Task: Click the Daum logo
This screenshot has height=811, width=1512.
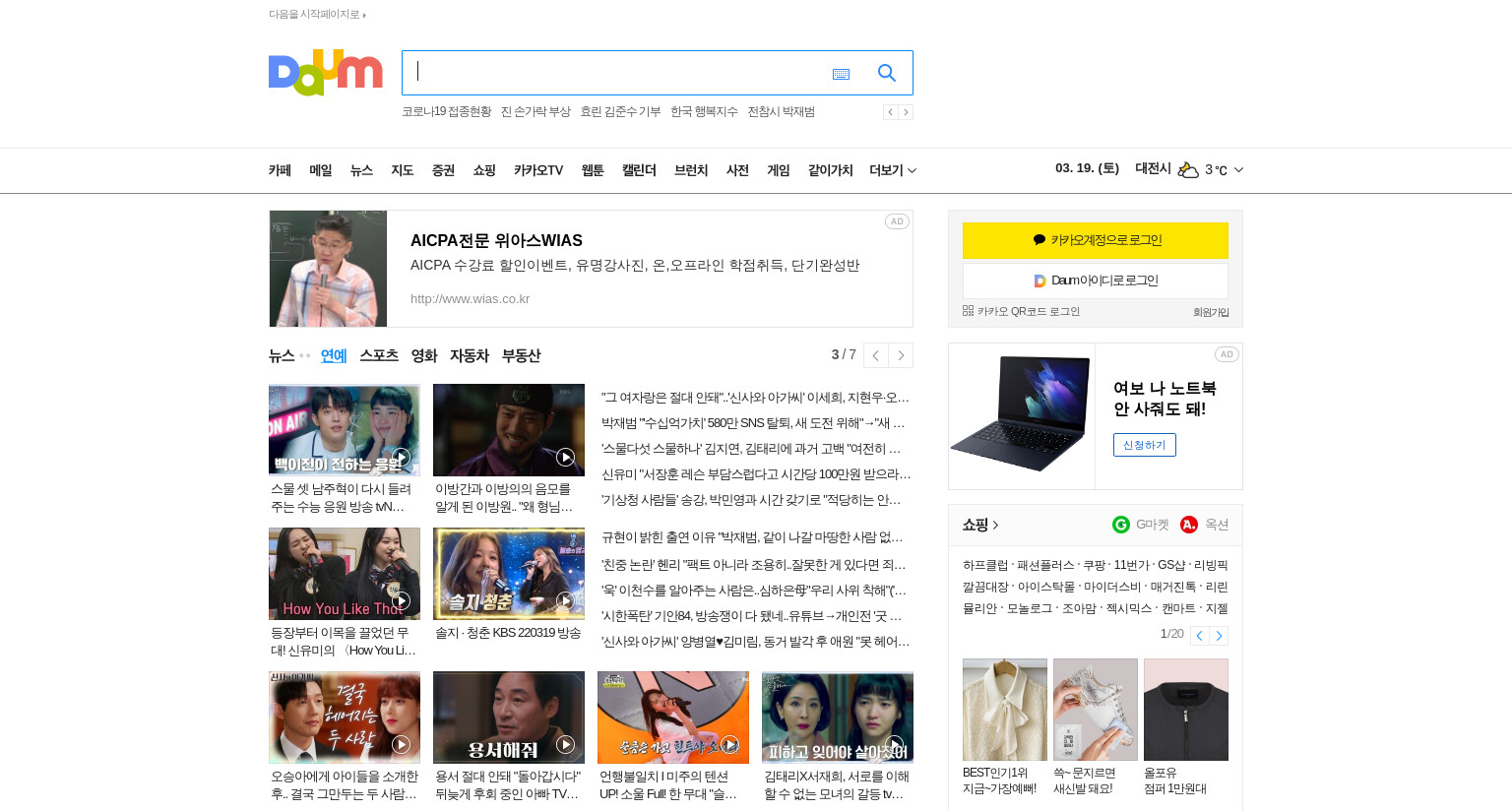Action: click(x=325, y=72)
